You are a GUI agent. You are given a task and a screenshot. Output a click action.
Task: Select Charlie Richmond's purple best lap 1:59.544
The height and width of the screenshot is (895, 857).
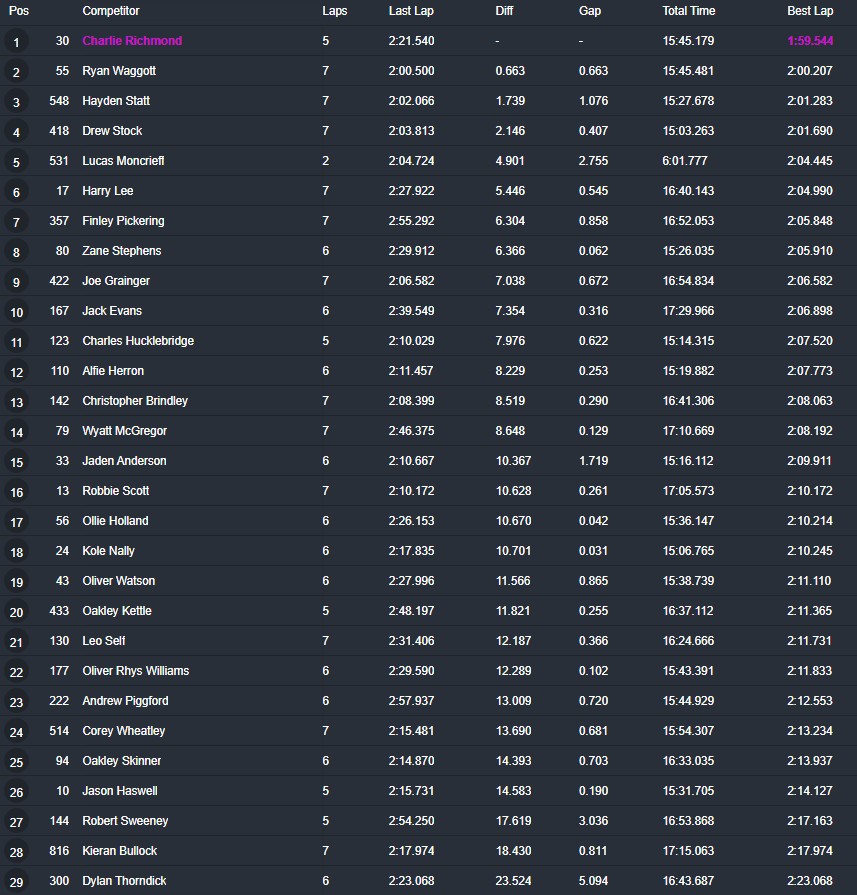click(810, 41)
